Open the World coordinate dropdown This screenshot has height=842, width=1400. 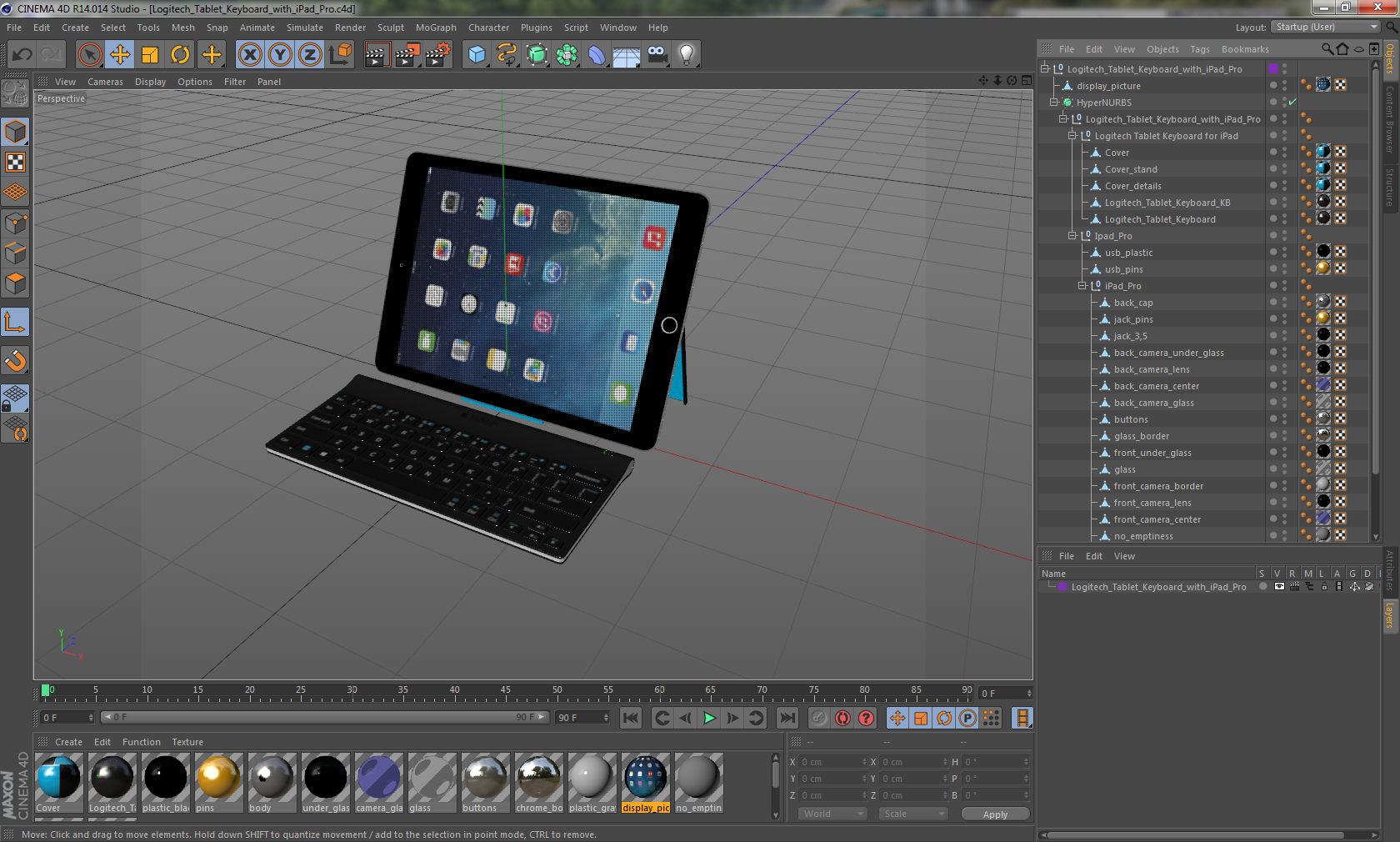[833, 814]
